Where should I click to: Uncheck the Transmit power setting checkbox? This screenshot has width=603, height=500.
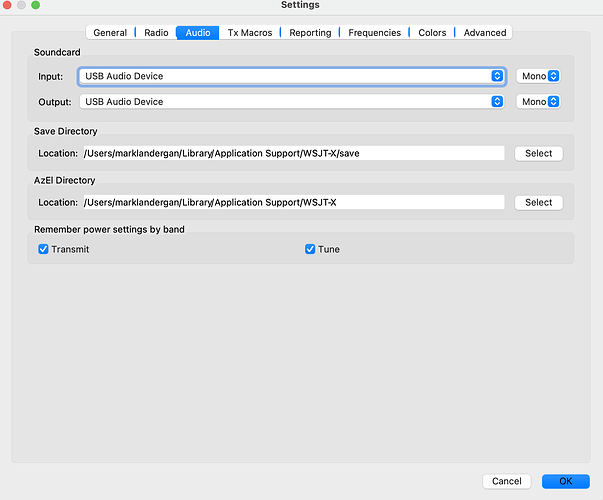pyautogui.click(x=44, y=249)
